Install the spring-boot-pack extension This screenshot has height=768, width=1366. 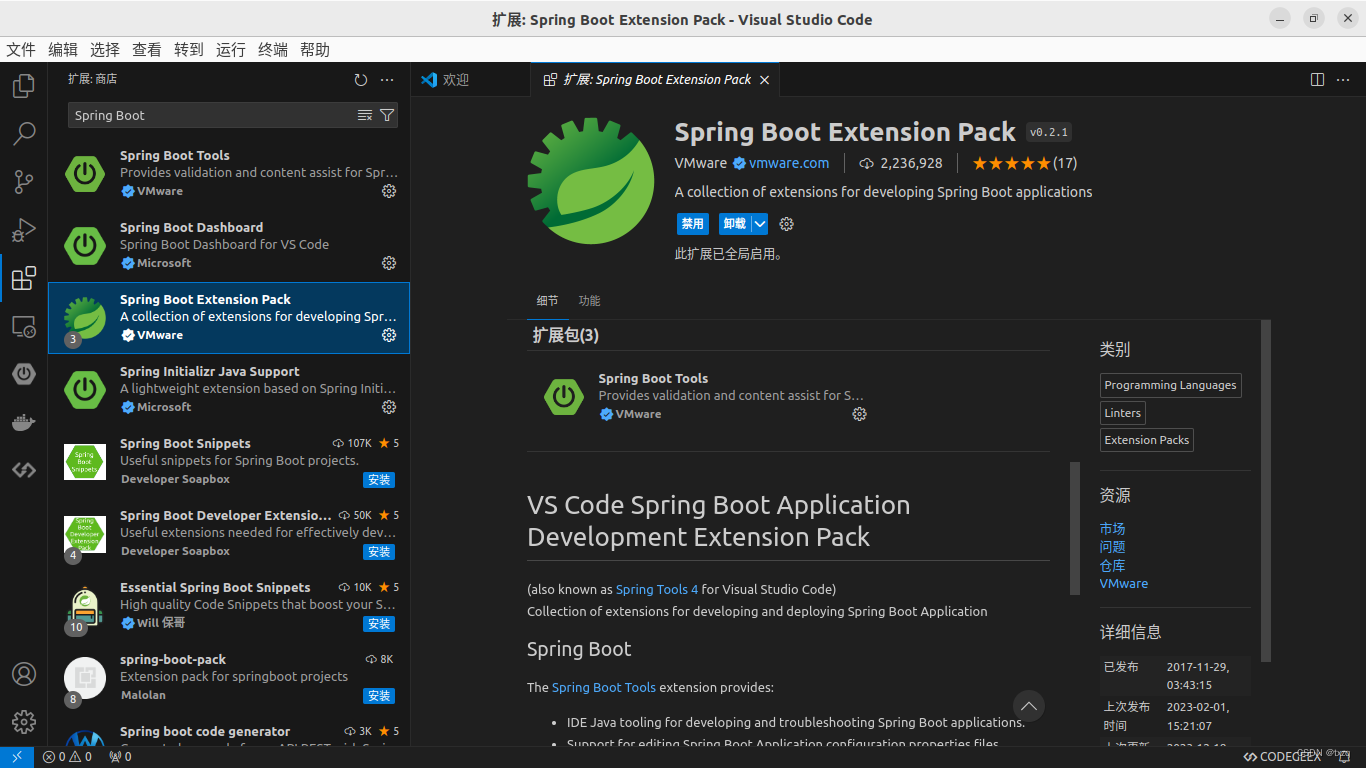click(379, 696)
